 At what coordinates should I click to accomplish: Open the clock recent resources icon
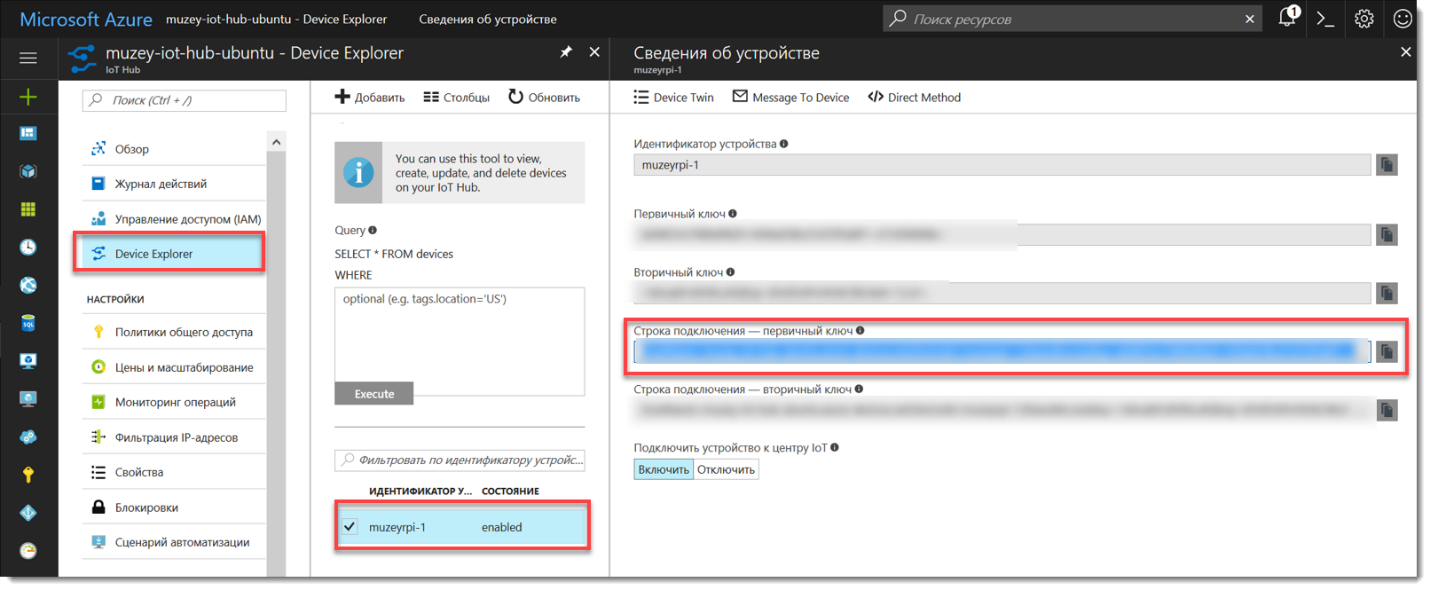[x=28, y=247]
